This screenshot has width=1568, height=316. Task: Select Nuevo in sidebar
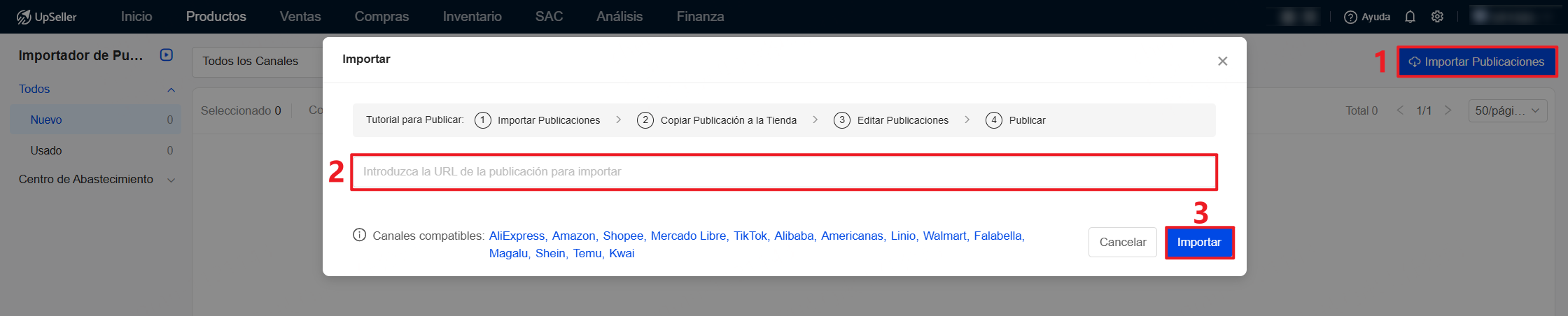click(95, 120)
